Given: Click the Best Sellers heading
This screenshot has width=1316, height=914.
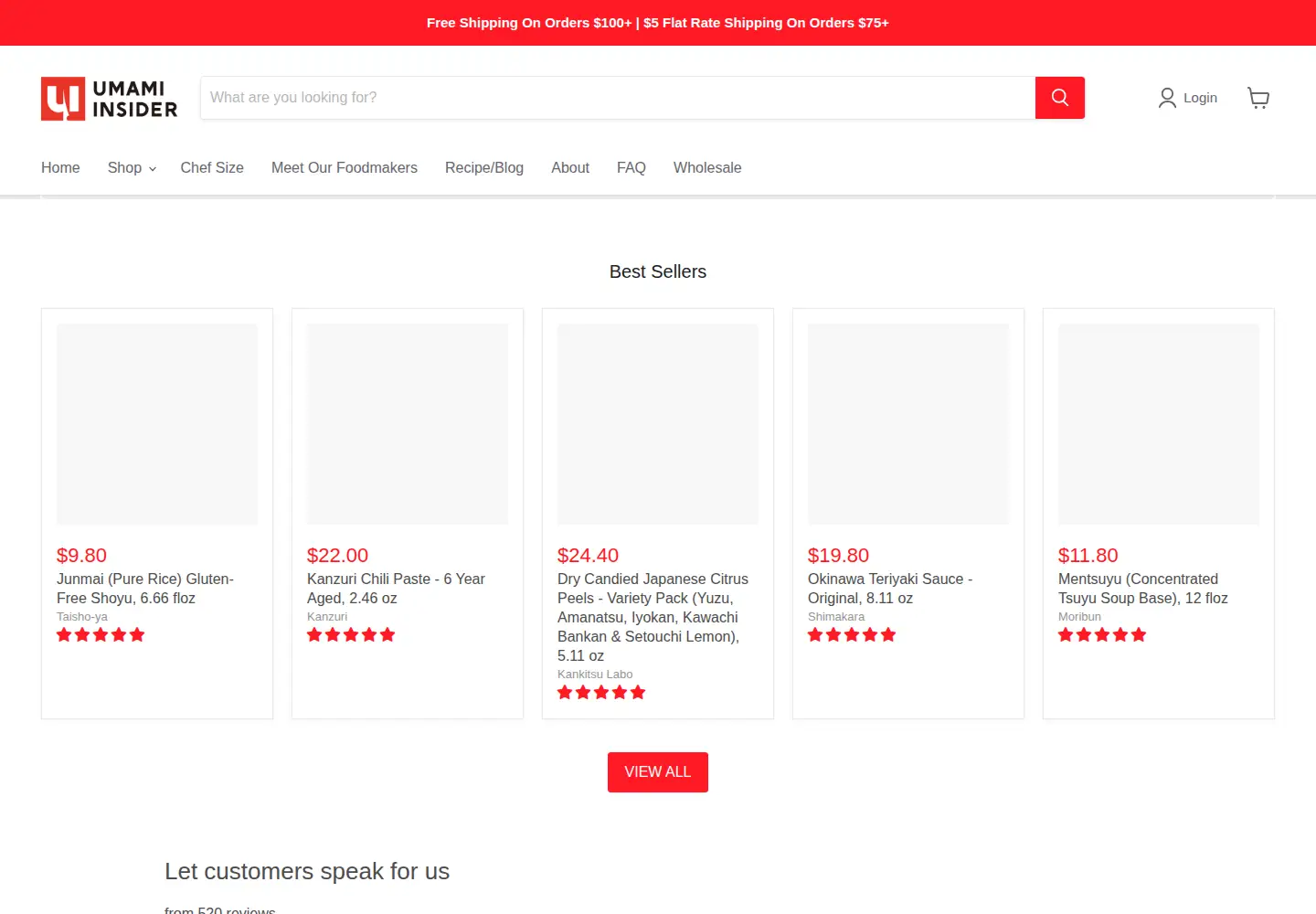Looking at the screenshot, I should (x=658, y=271).
